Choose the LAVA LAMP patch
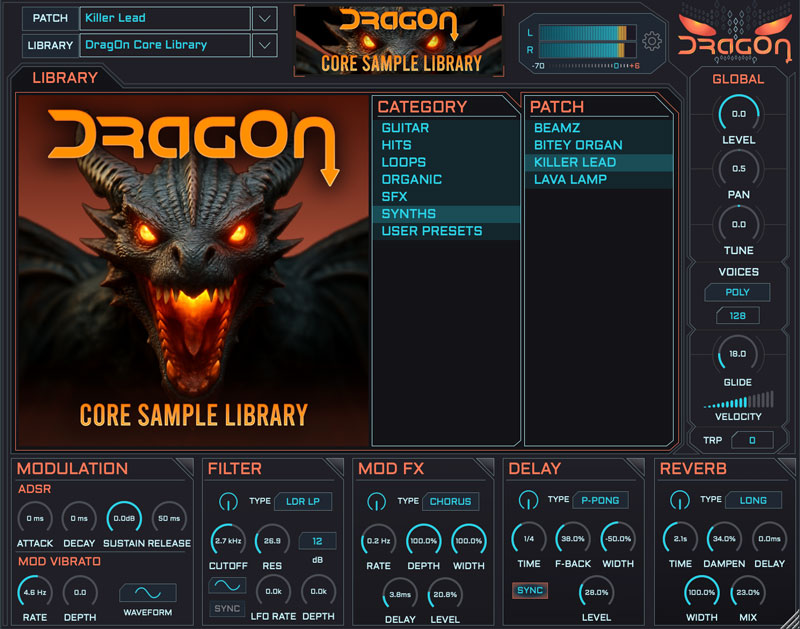This screenshot has height=629, width=800. pos(571,179)
